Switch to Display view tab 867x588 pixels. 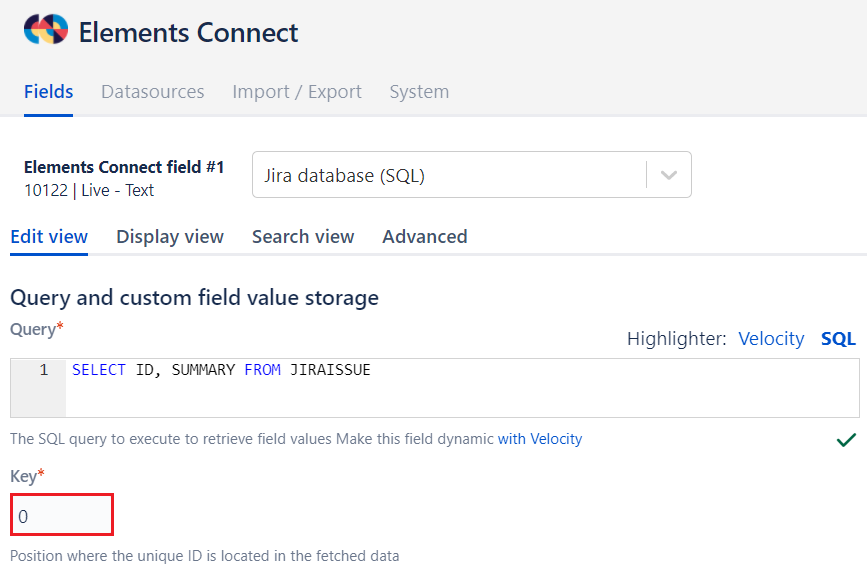click(170, 237)
